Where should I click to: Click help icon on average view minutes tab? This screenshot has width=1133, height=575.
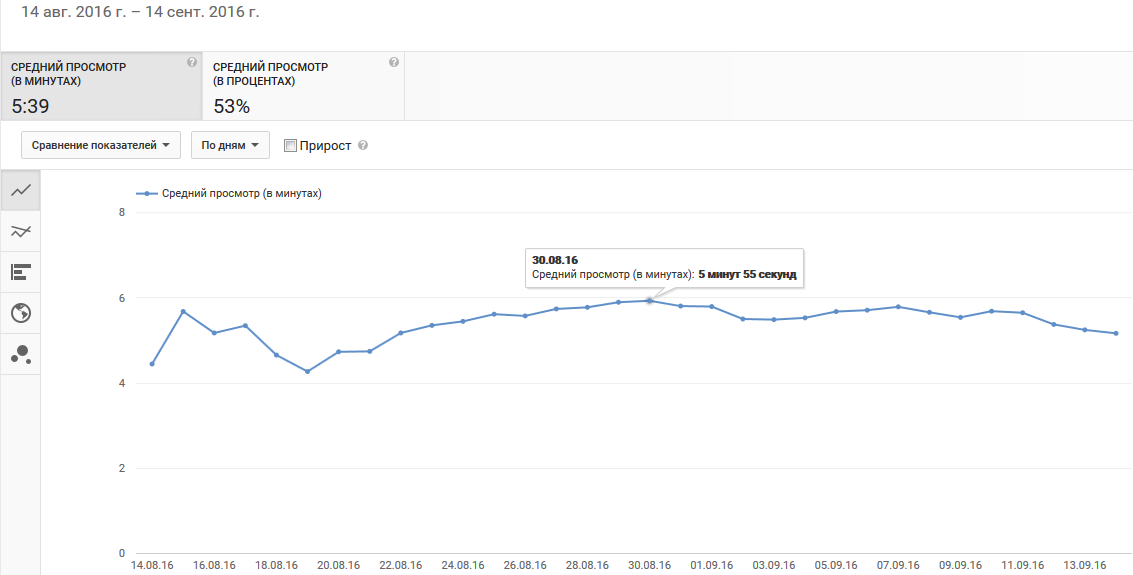(192, 62)
